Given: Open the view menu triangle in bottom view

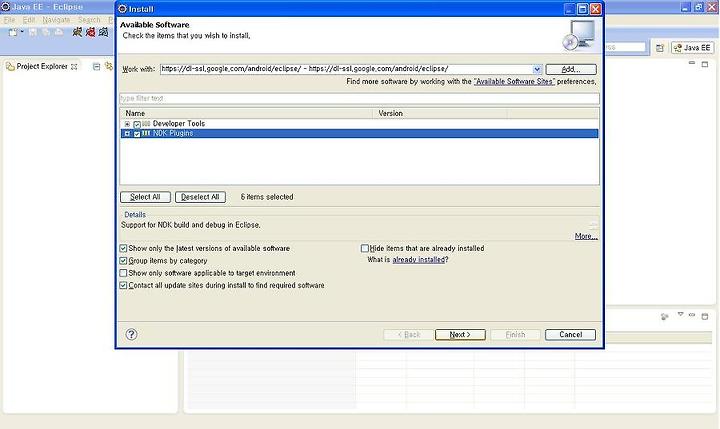Looking at the screenshot, I should tap(681, 314).
